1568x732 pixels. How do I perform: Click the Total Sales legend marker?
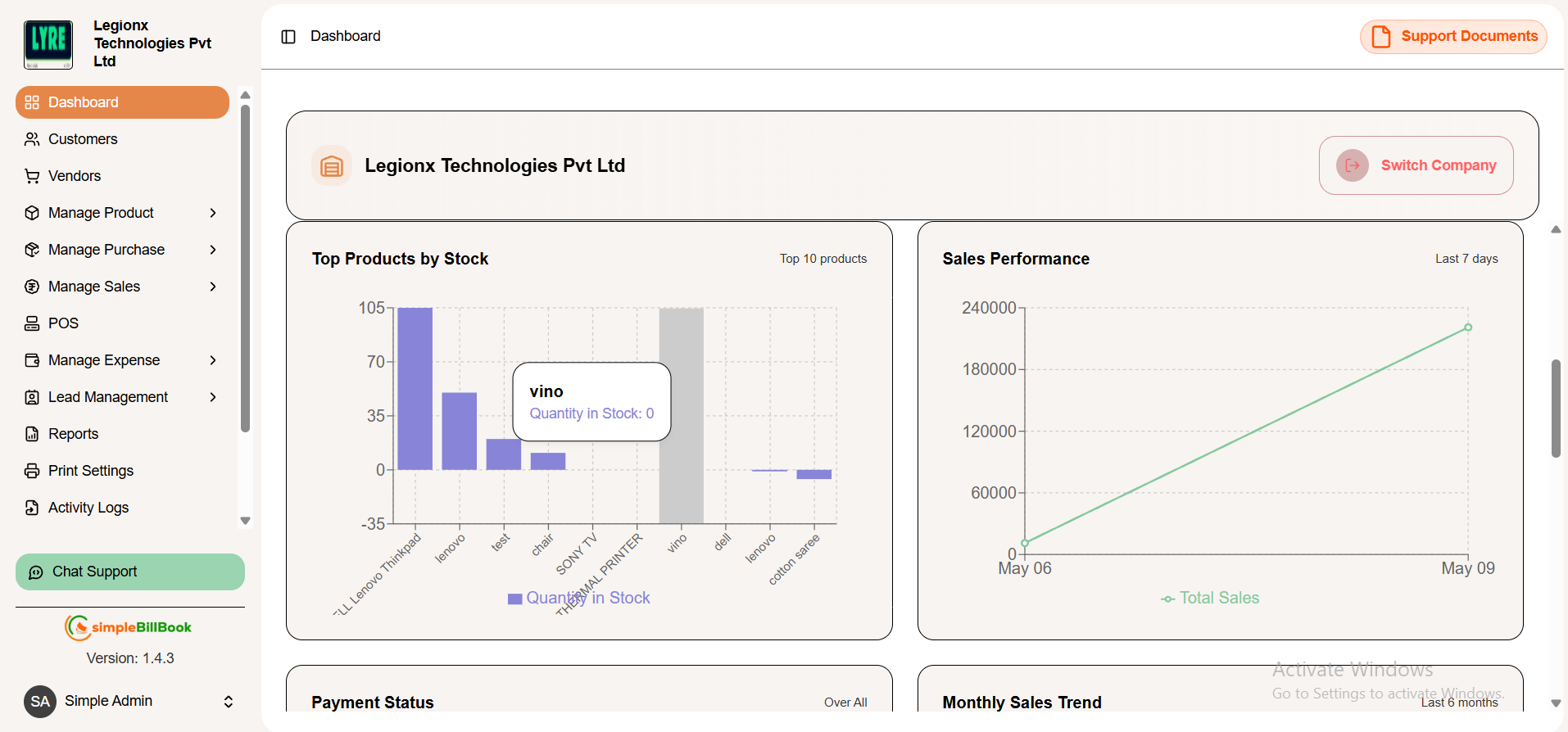pos(1168,599)
